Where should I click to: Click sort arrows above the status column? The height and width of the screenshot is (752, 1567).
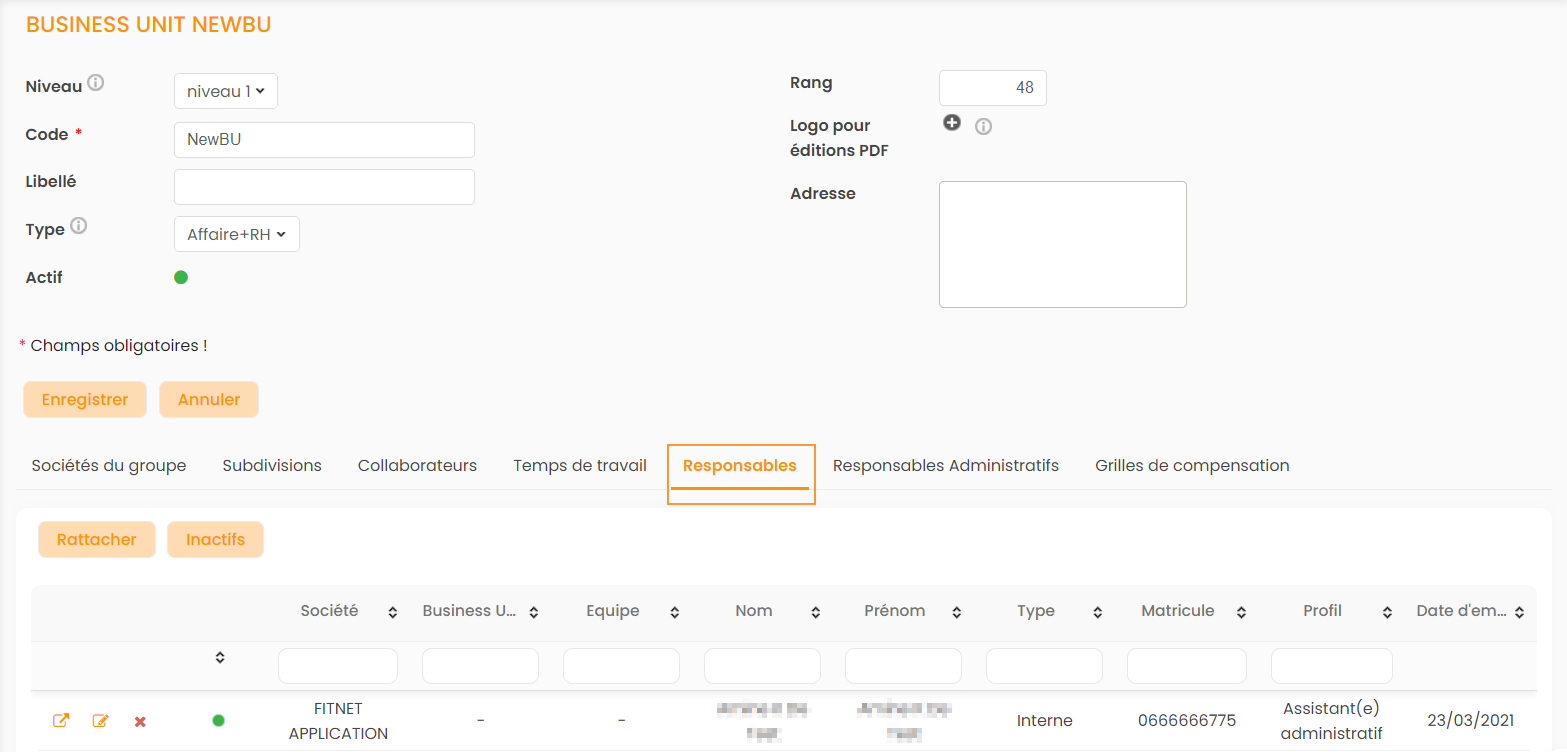click(x=220, y=657)
